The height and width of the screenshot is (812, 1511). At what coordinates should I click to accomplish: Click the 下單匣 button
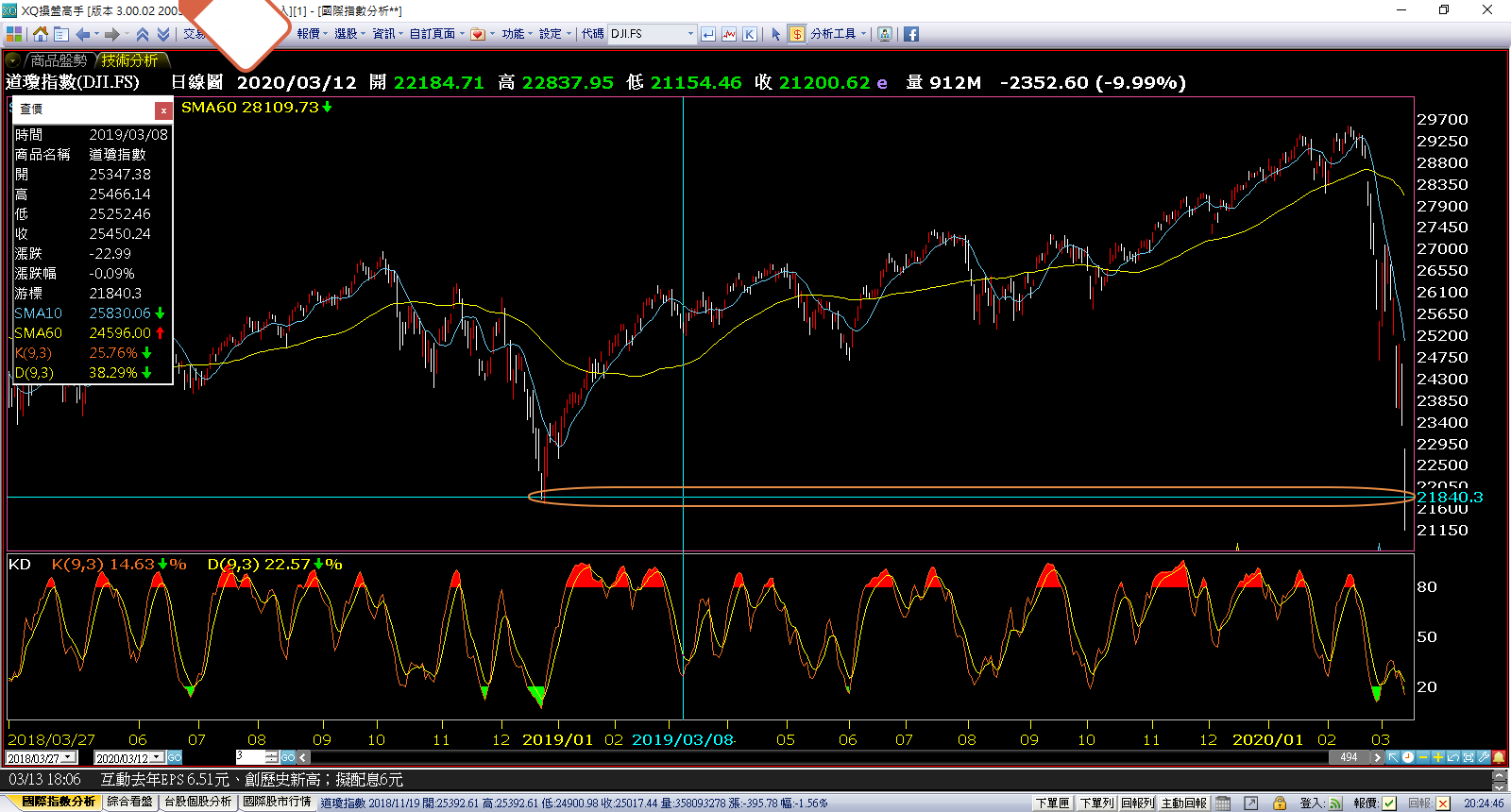click(x=1052, y=804)
